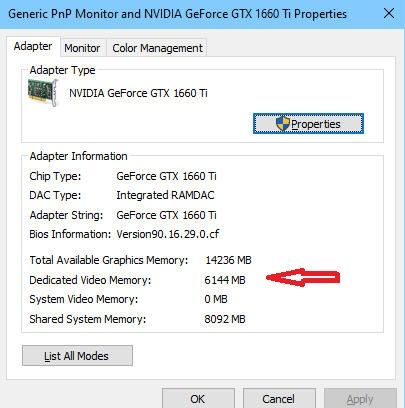The width and height of the screenshot is (405, 408).
Task: Click the Bios Information version text
Action: tap(168, 234)
